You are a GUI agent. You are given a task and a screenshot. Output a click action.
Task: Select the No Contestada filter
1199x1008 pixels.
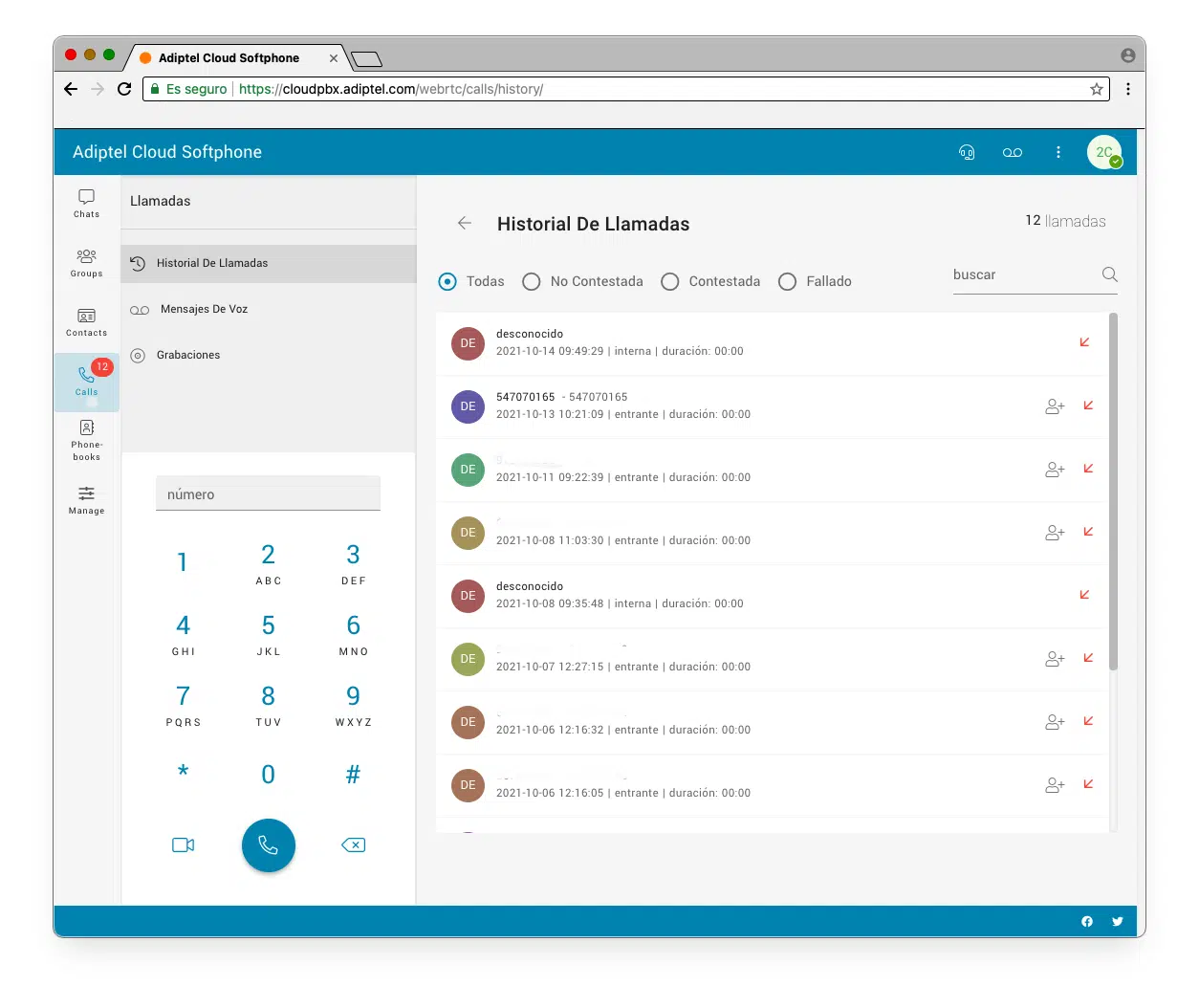point(582,281)
